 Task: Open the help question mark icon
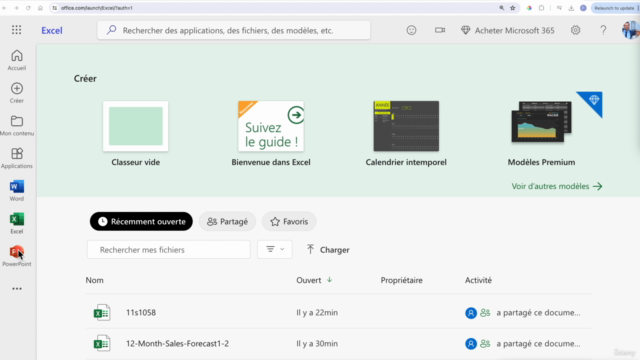point(603,30)
